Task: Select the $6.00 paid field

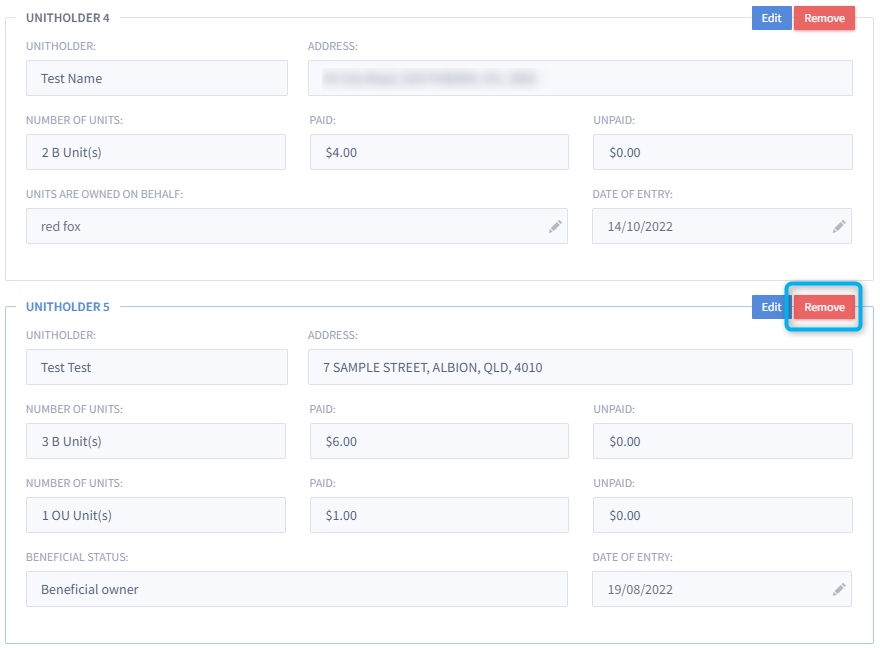Action: 439,441
